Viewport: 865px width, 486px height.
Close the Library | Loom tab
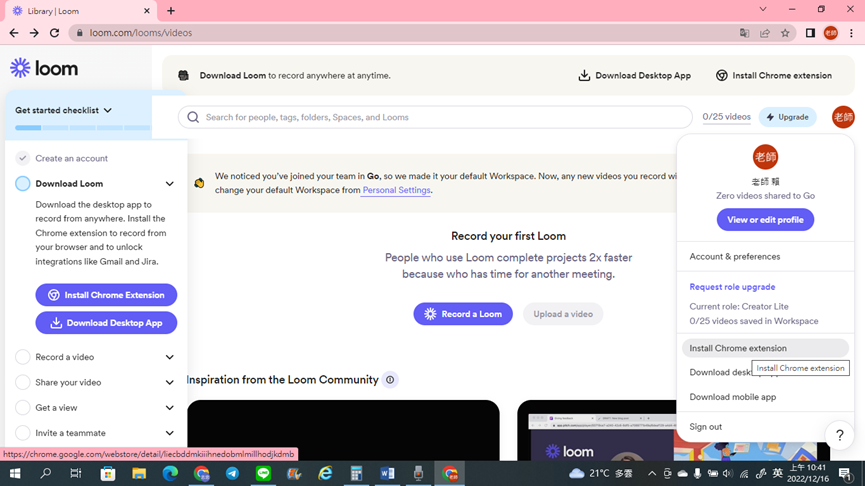[x=147, y=10]
